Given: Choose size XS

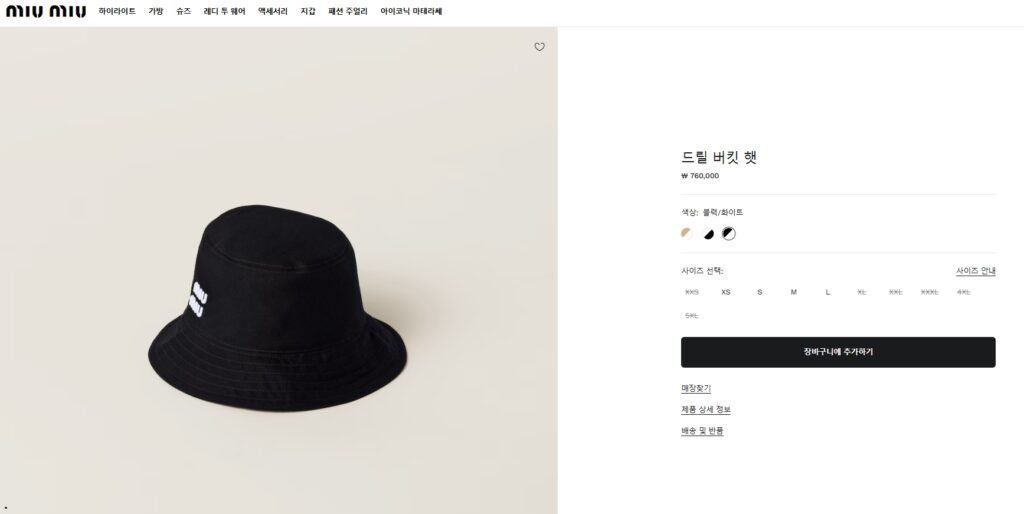Looking at the screenshot, I should (726, 292).
